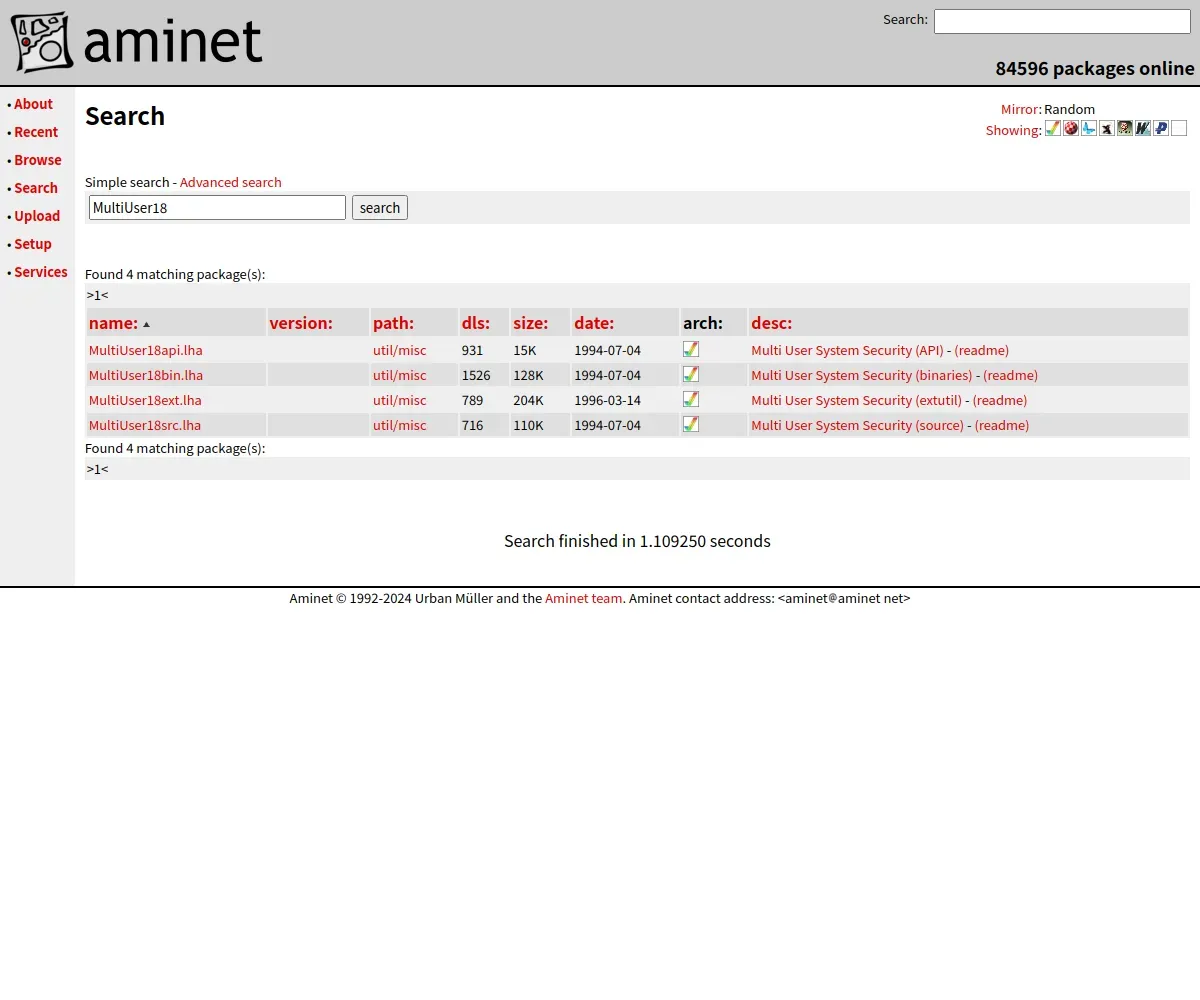Focus the top-right Search input field
Viewport: 1200px width, 1000px height.
coord(1062,21)
